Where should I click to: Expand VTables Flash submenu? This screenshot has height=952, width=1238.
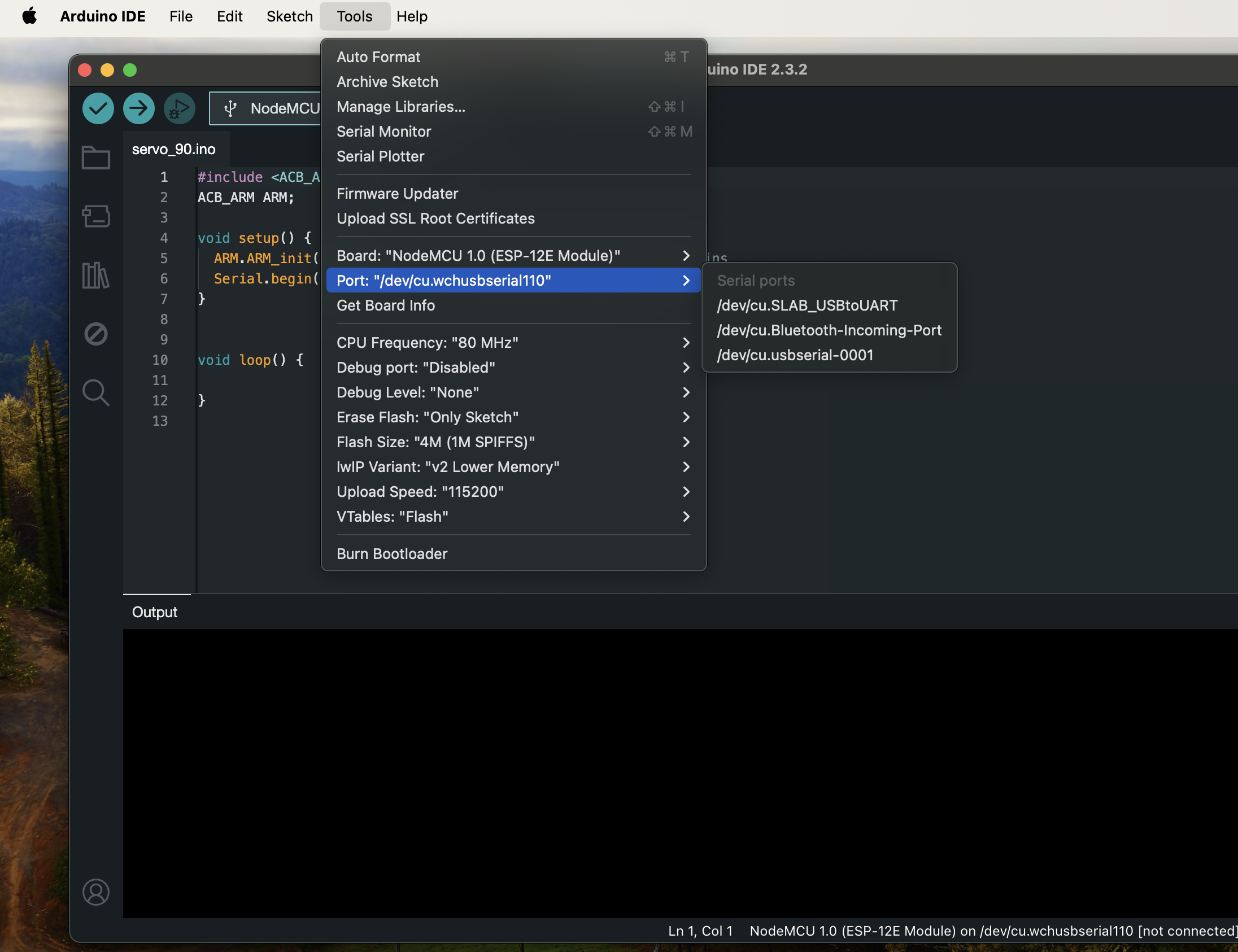click(513, 517)
